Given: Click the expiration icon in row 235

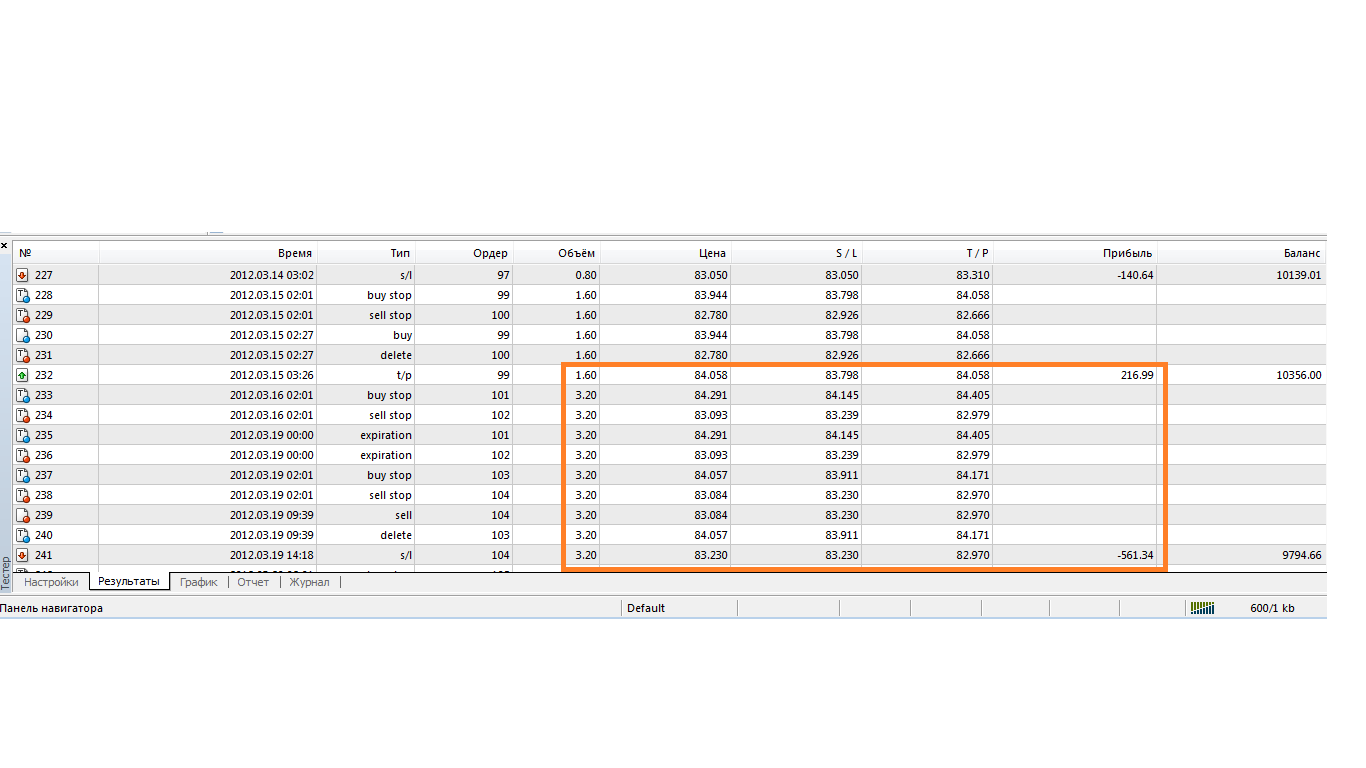Looking at the screenshot, I should click(x=22, y=435).
